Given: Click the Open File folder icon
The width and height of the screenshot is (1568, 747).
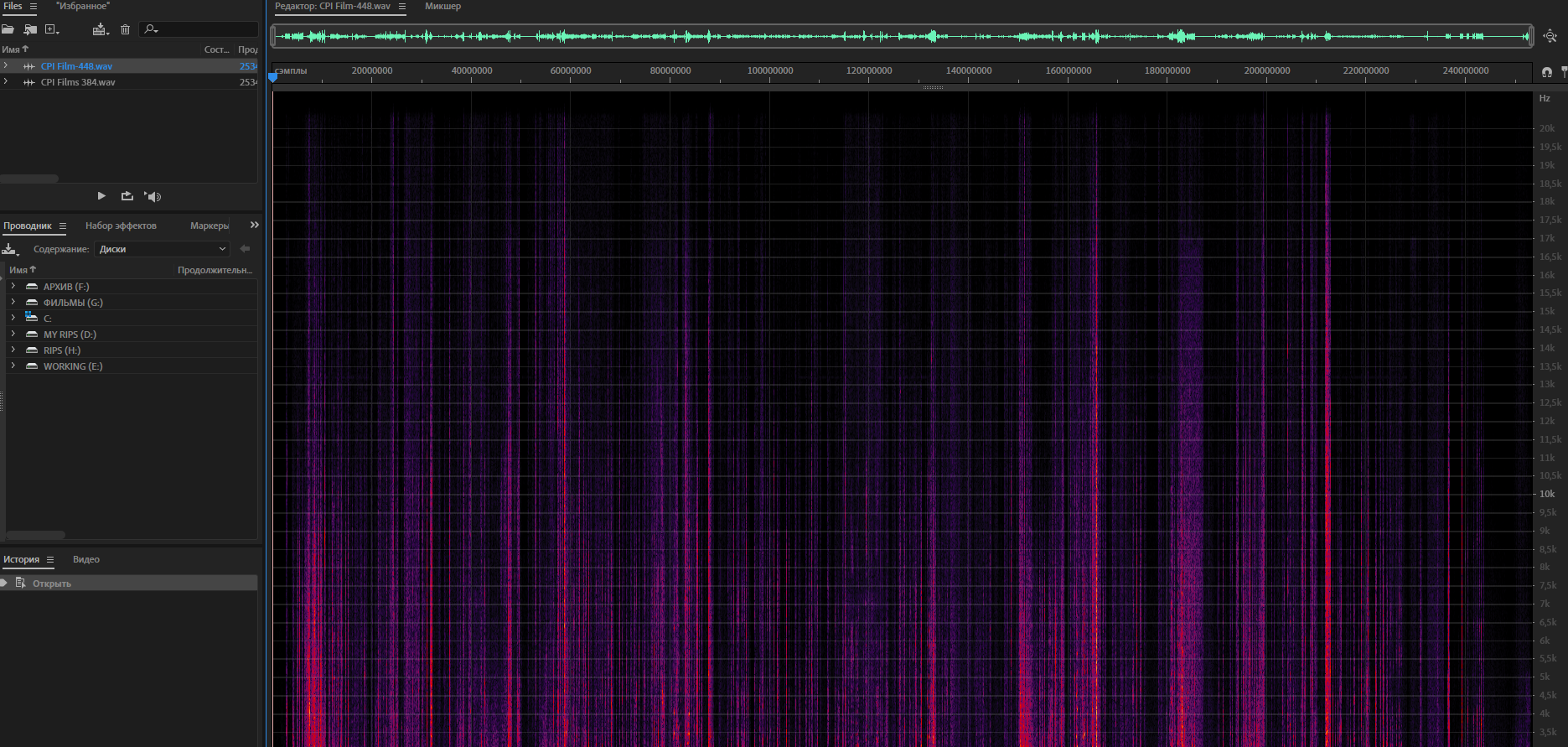Looking at the screenshot, I should point(8,29).
